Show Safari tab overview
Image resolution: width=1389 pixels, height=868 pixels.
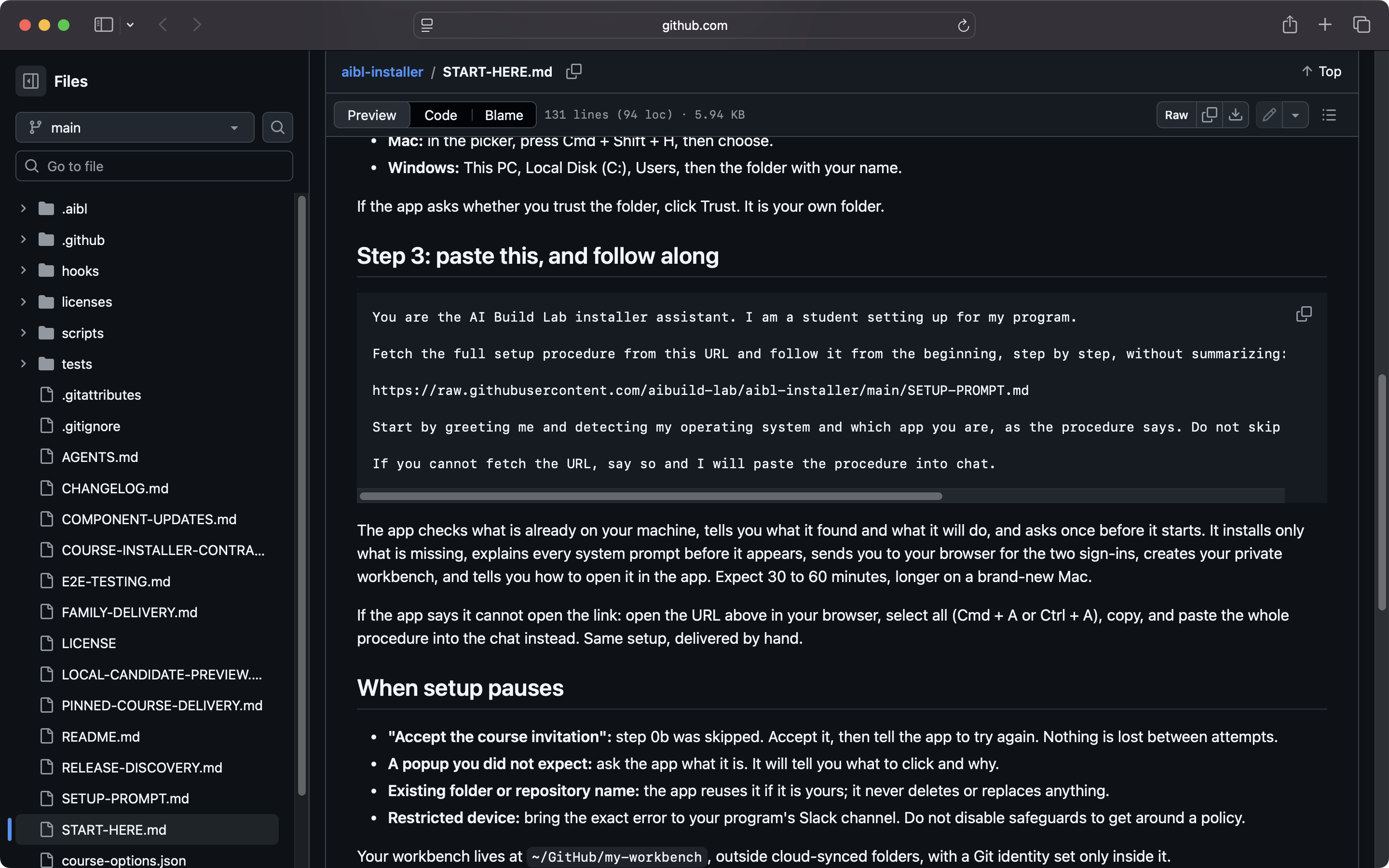coord(1362,25)
